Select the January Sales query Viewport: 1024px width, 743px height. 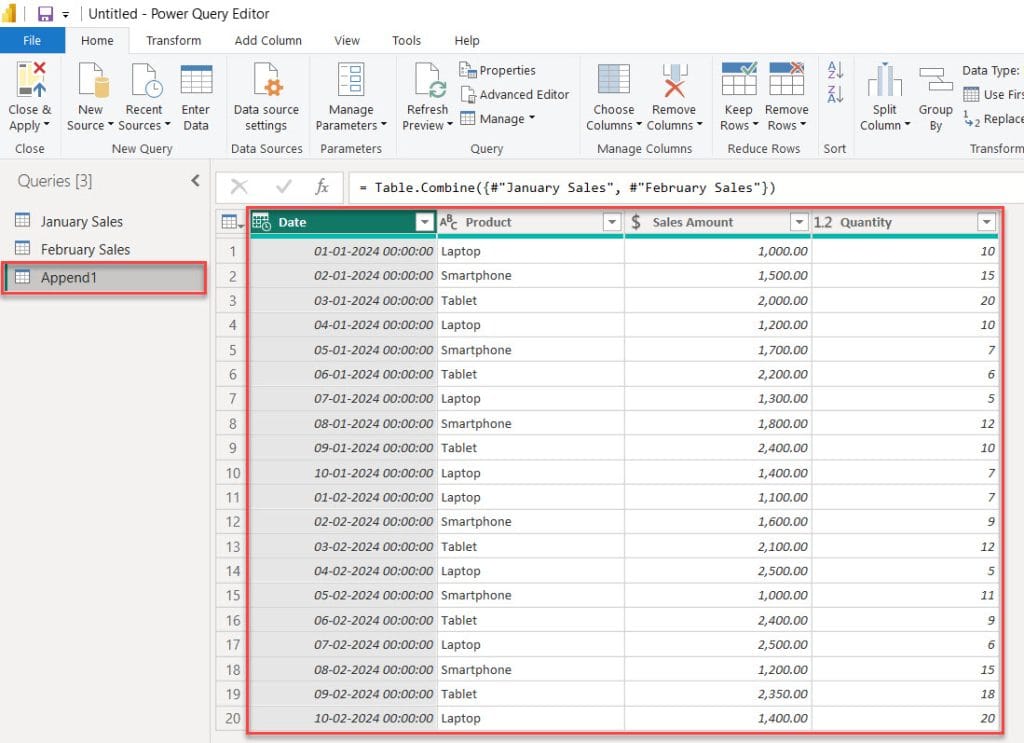104,221
